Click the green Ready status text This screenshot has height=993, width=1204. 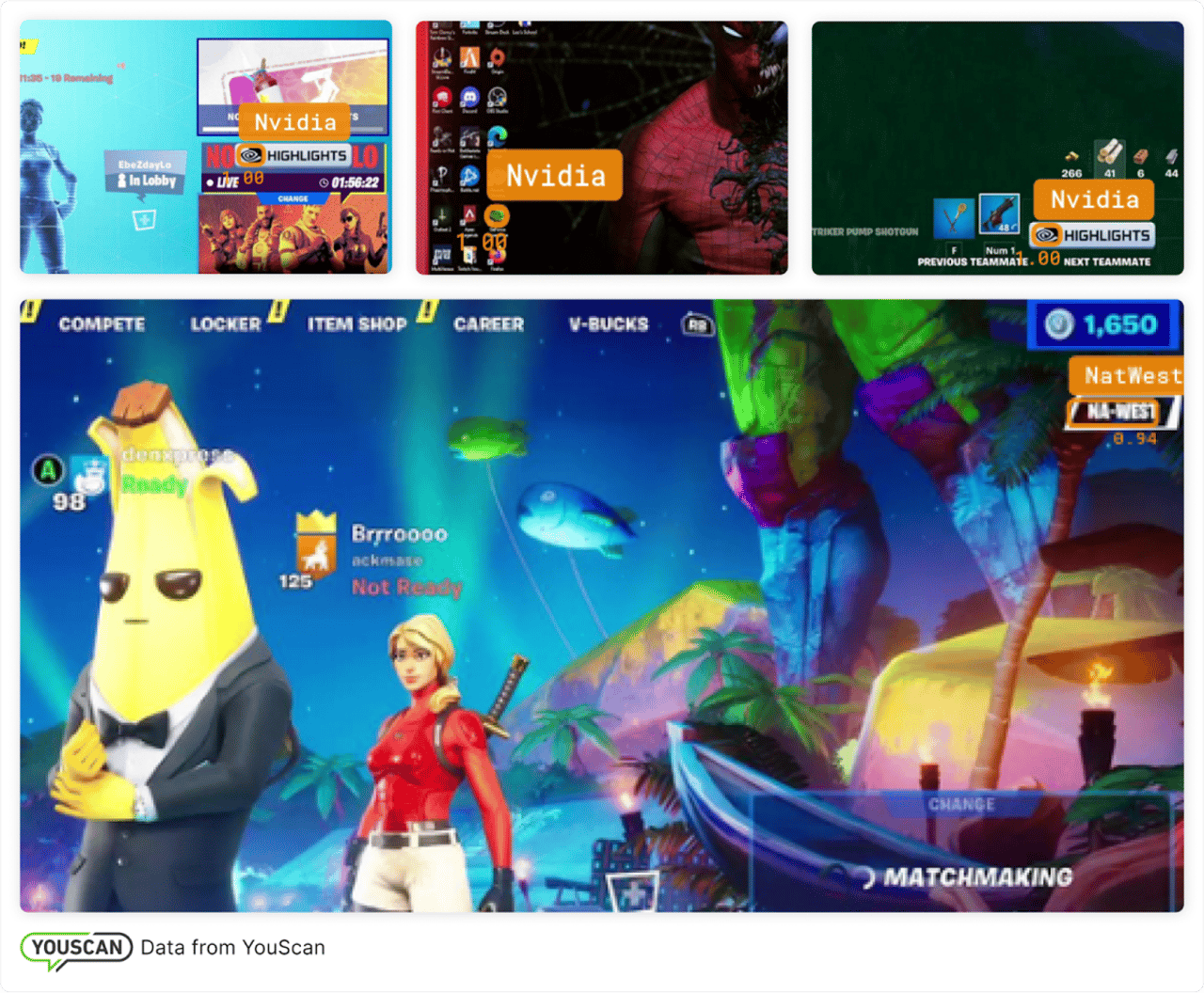click(x=154, y=485)
